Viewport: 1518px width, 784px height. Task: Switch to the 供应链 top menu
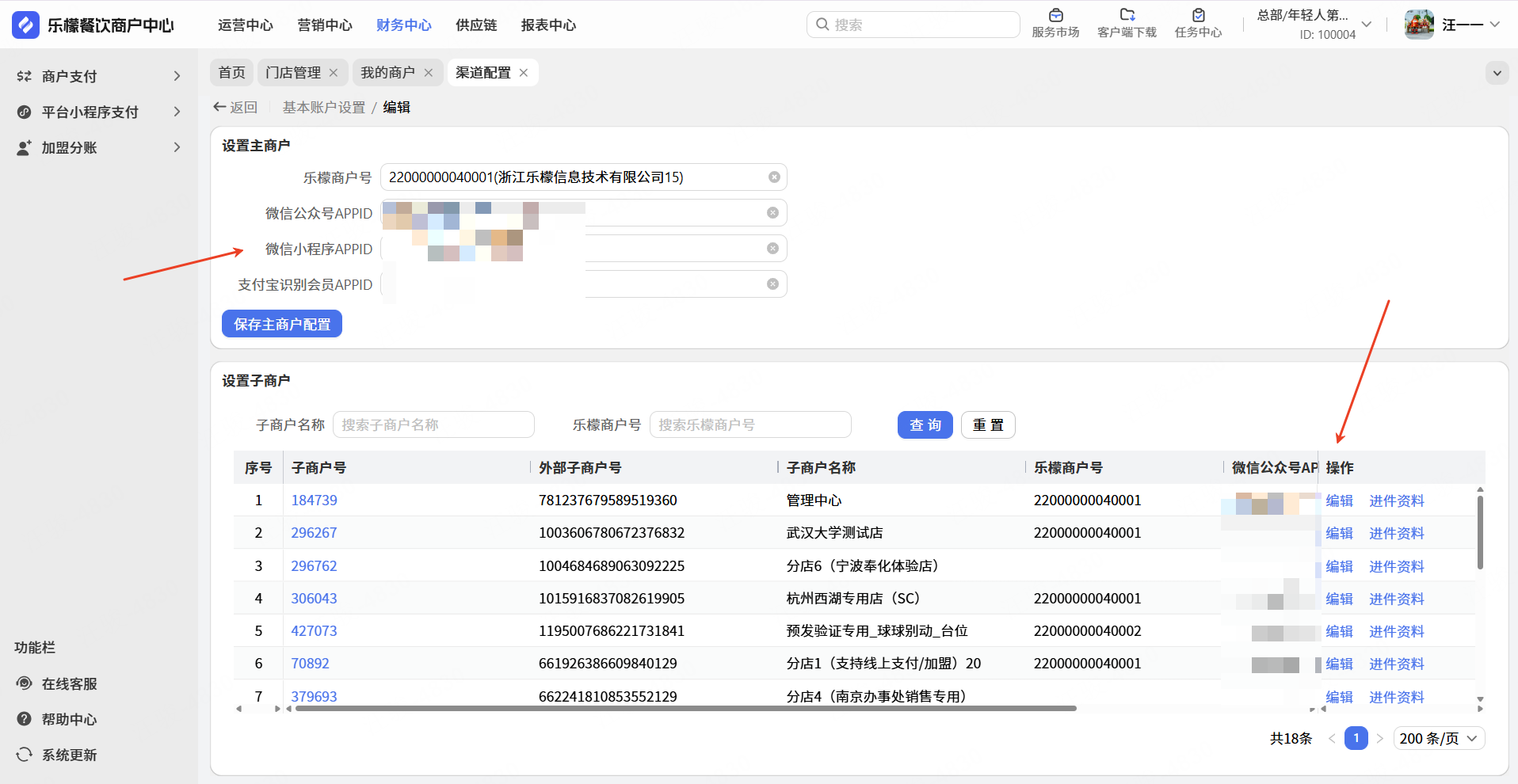[x=476, y=25]
